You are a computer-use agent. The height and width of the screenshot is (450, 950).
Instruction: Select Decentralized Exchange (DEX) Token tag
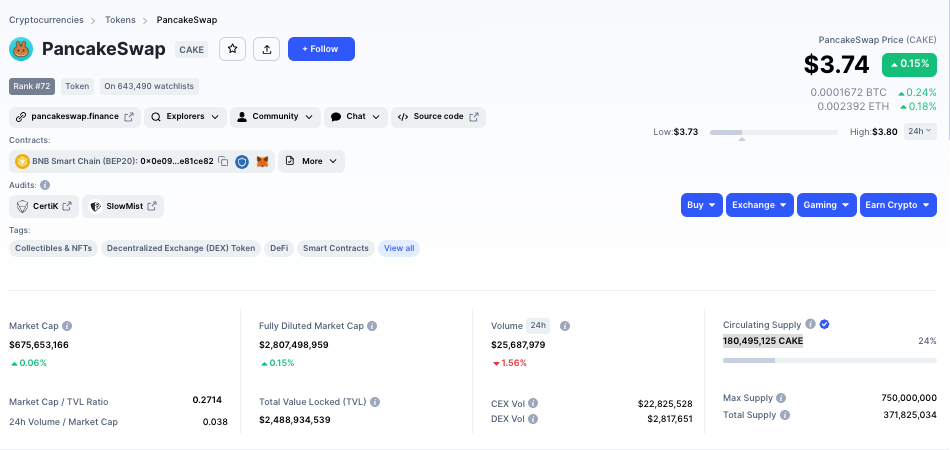pos(181,248)
